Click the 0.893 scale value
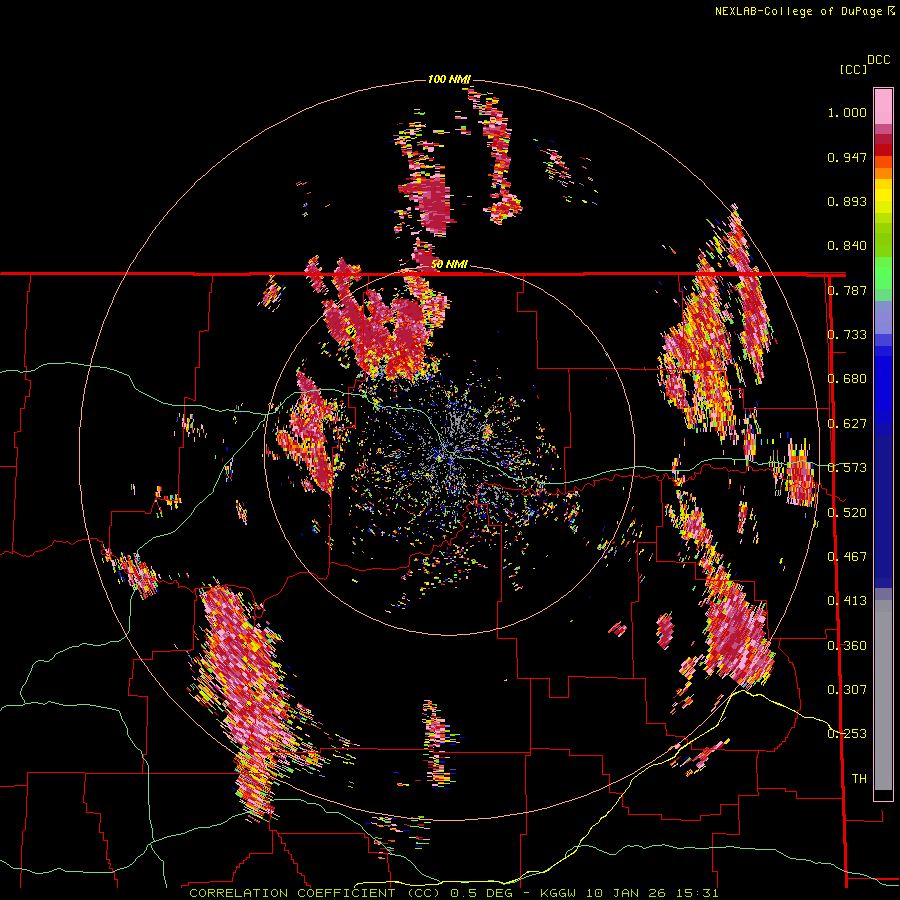 847,201
